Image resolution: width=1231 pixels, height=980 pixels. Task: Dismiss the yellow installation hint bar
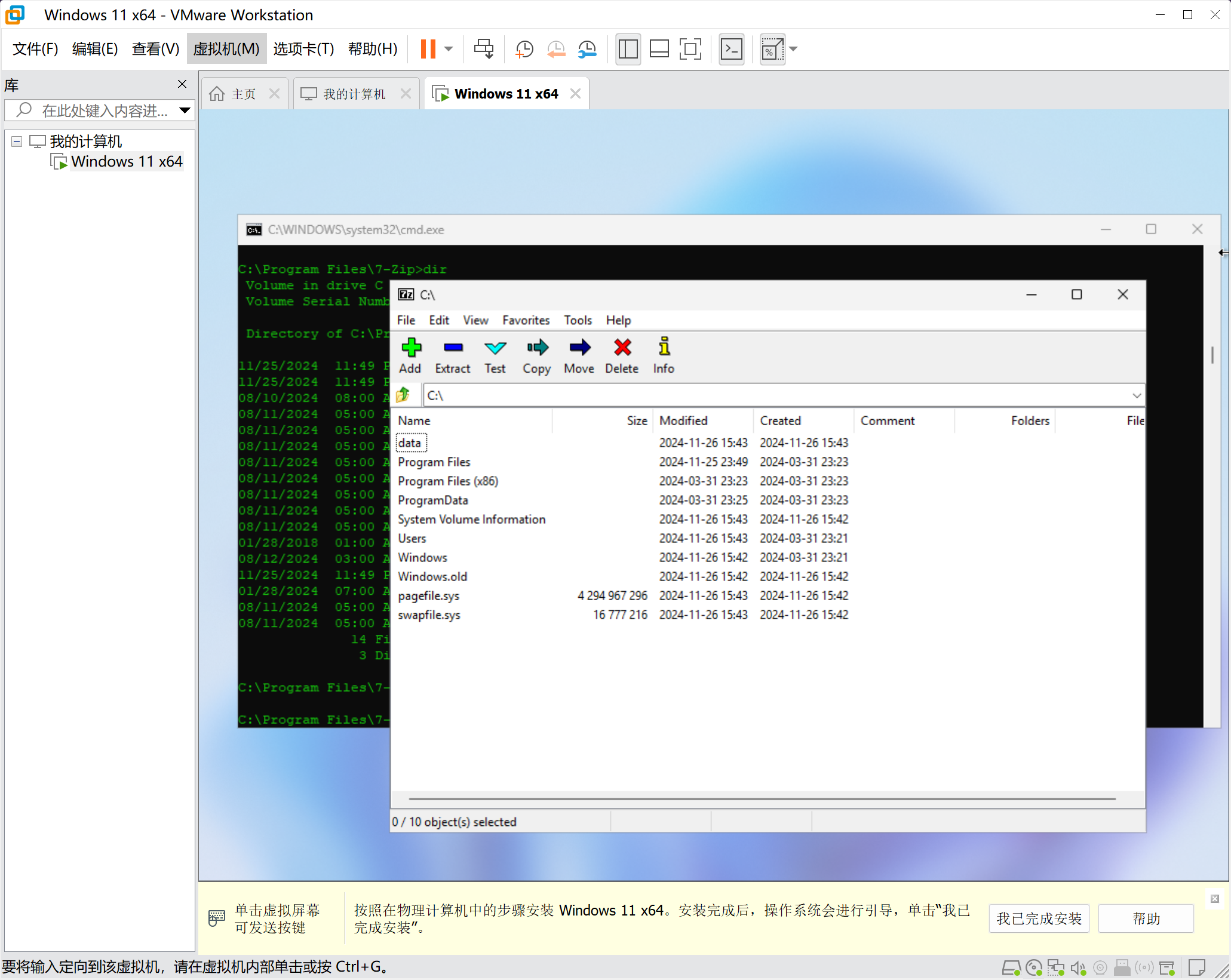pos(1214,899)
